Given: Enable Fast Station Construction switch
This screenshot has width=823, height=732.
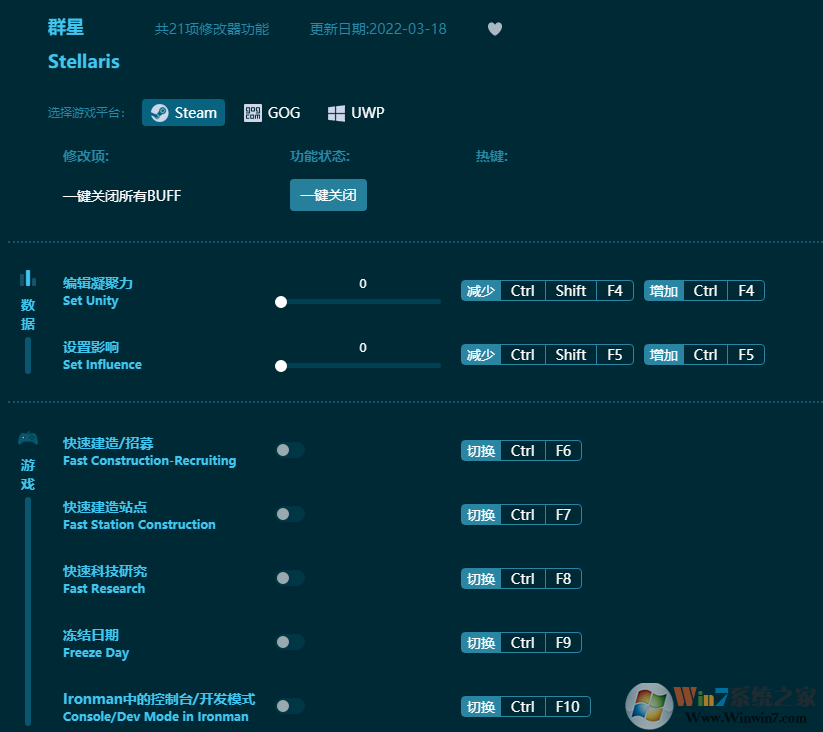Looking at the screenshot, I should tap(290, 514).
